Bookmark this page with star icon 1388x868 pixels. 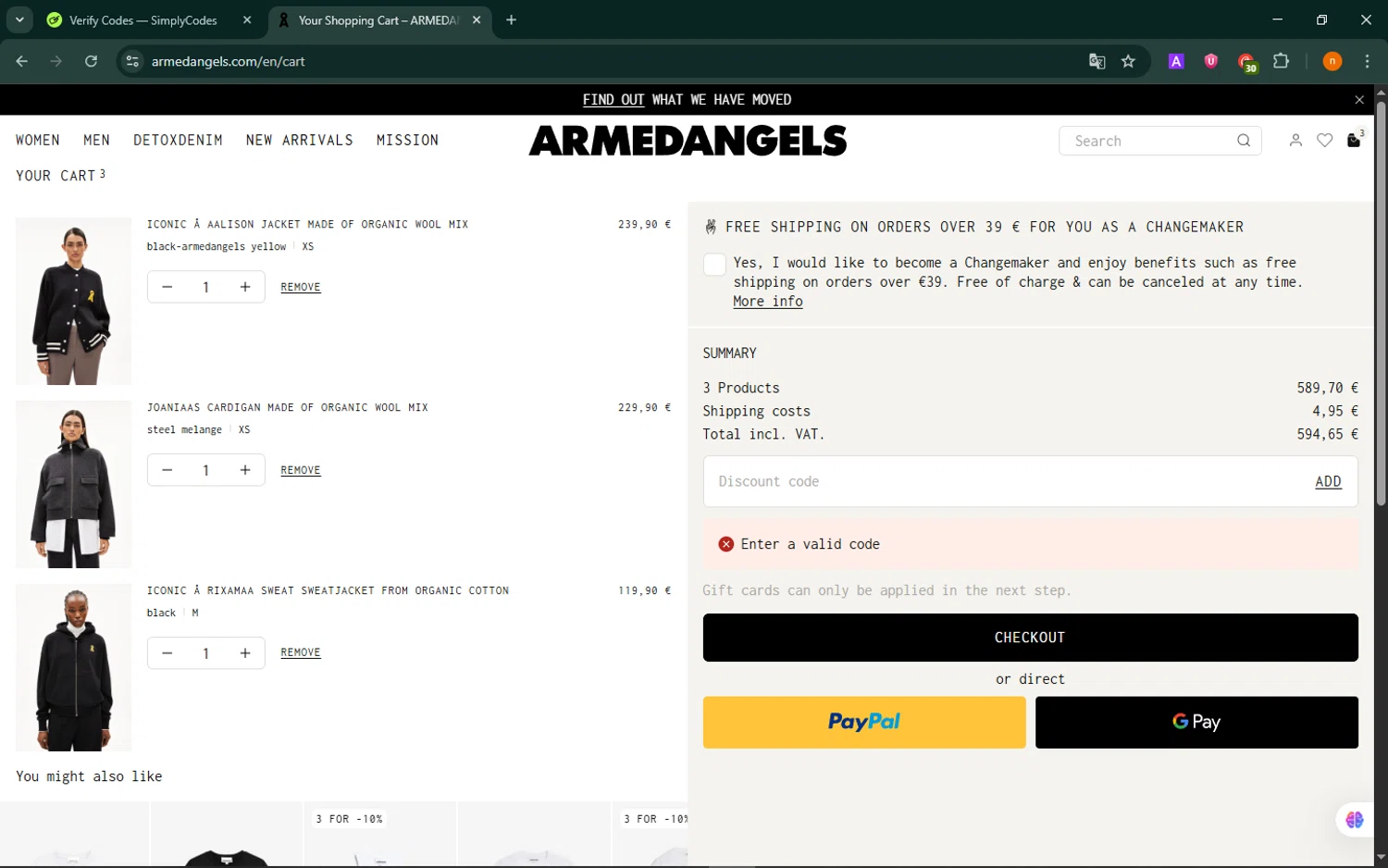(1128, 61)
